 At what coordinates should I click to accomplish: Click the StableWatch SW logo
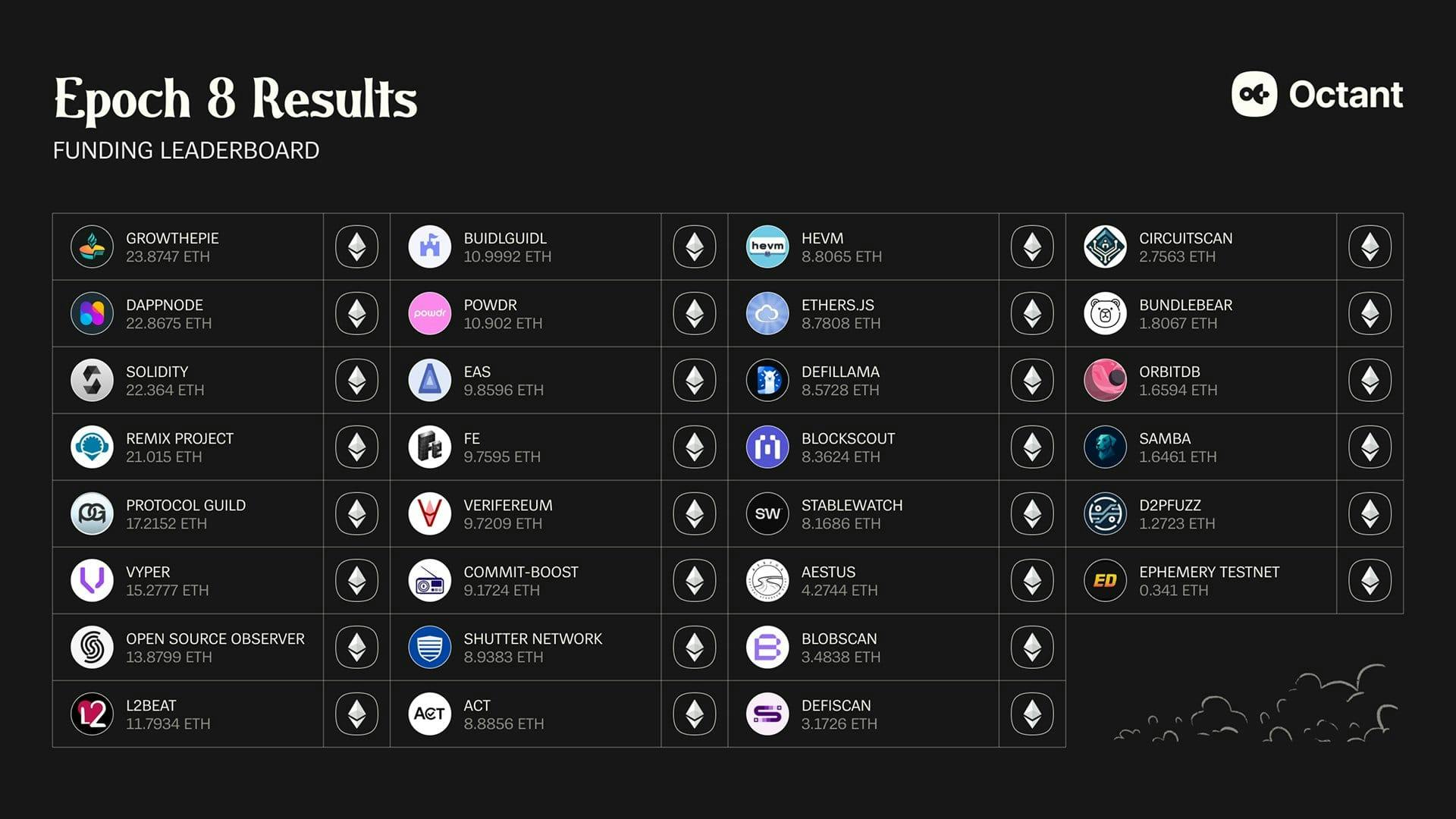pyautogui.click(x=767, y=514)
